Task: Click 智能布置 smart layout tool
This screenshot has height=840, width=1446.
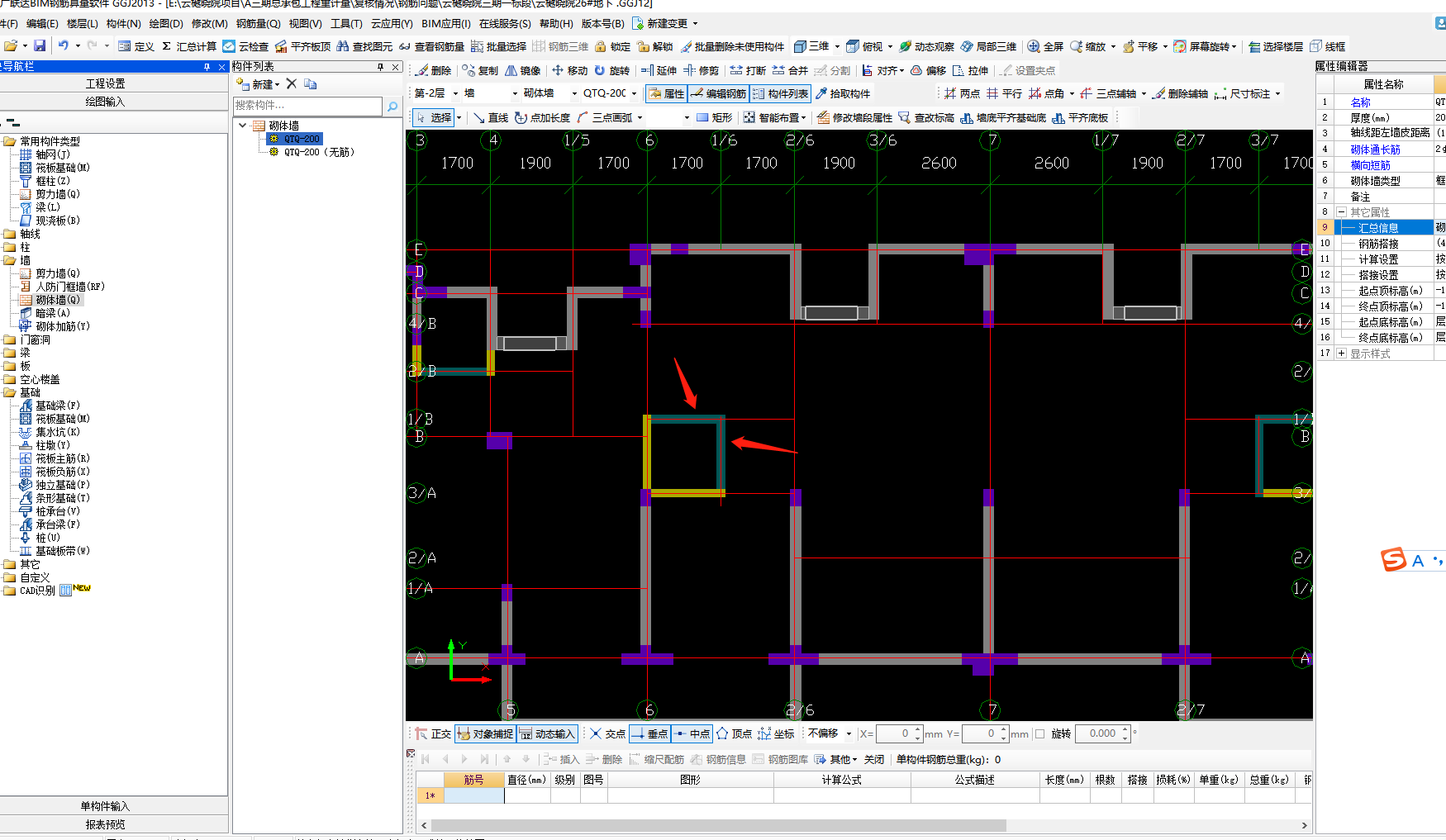Action: coord(774,117)
